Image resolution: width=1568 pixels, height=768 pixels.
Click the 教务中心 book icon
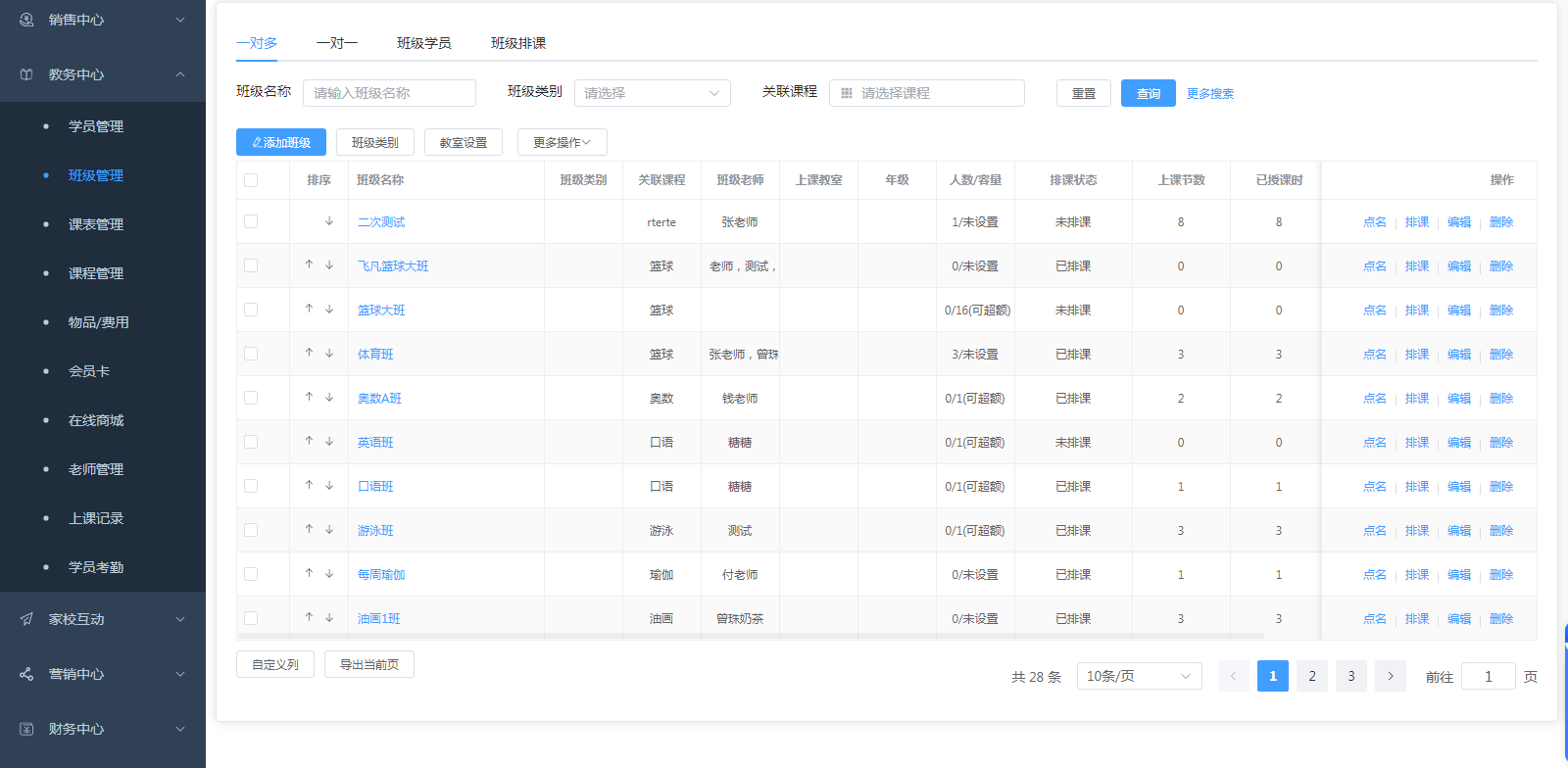(x=26, y=74)
